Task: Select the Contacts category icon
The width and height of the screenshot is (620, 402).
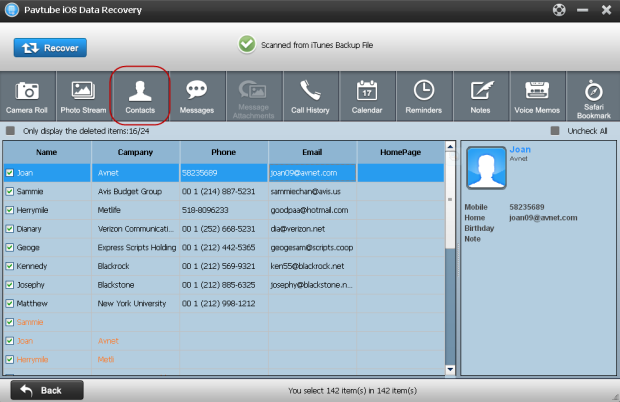Action: point(140,96)
